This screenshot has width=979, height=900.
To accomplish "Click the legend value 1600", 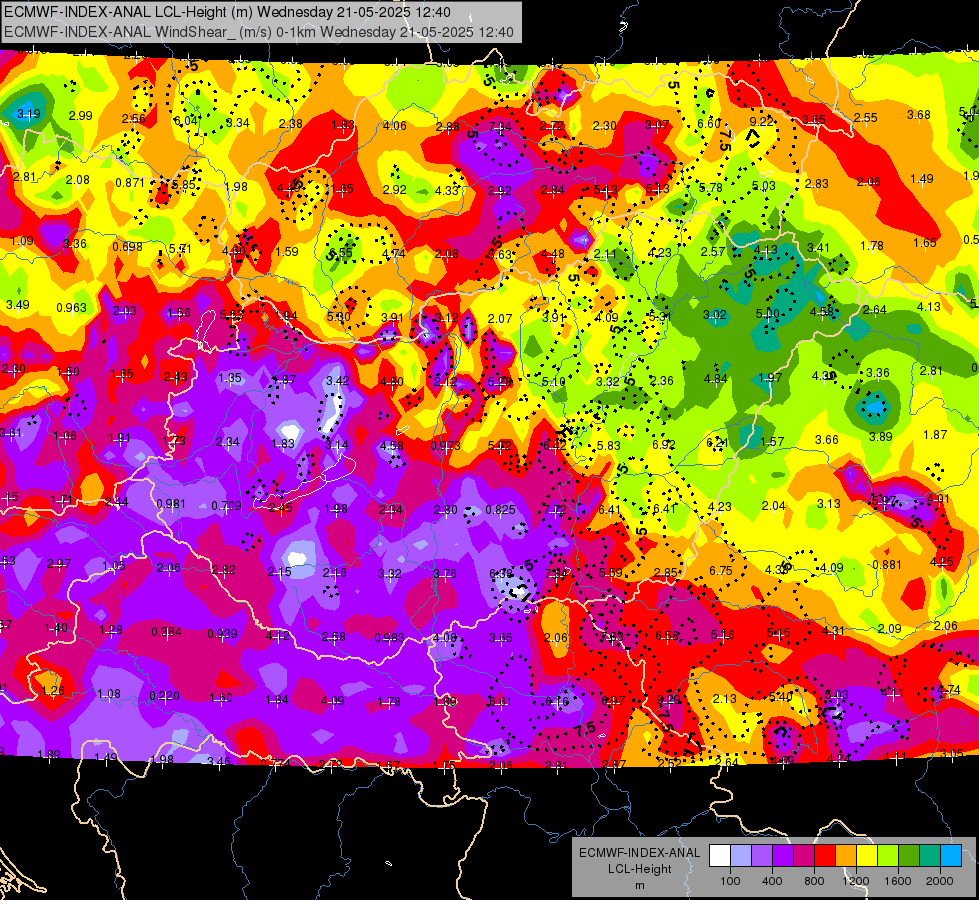I will [x=898, y=881].
